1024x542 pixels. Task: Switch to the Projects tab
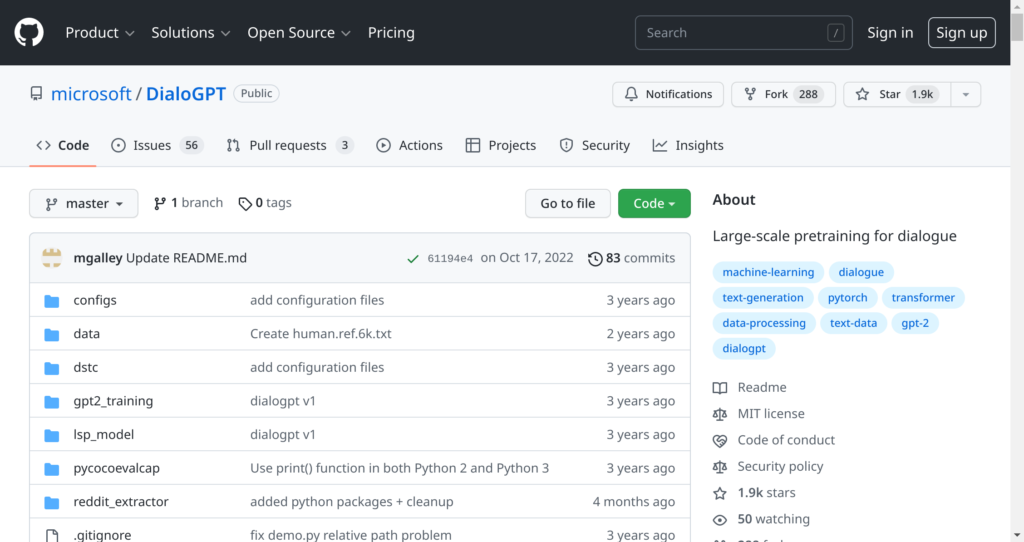(x=501, y=146)
